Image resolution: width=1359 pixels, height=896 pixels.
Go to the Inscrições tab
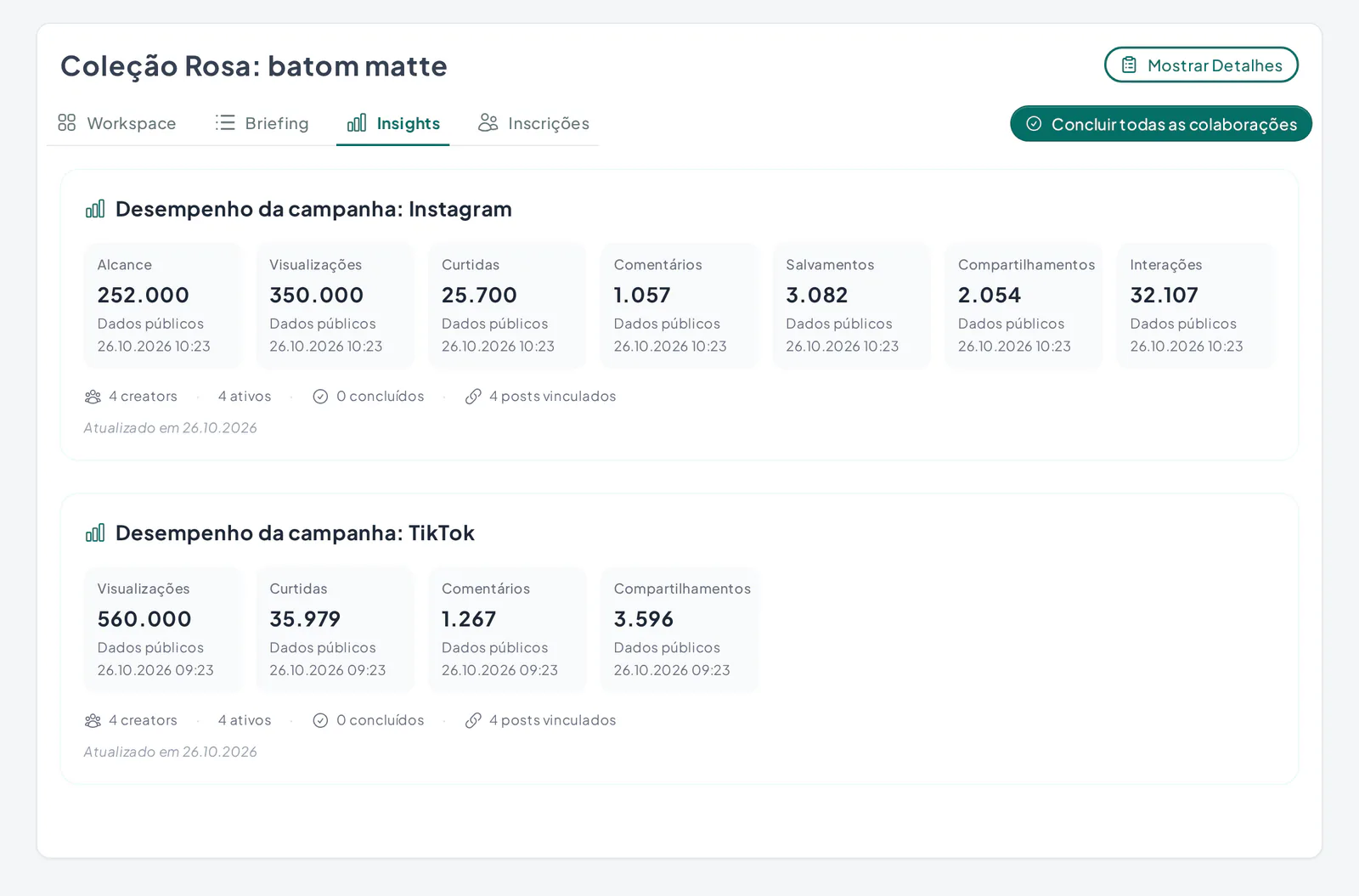point(533,123)
